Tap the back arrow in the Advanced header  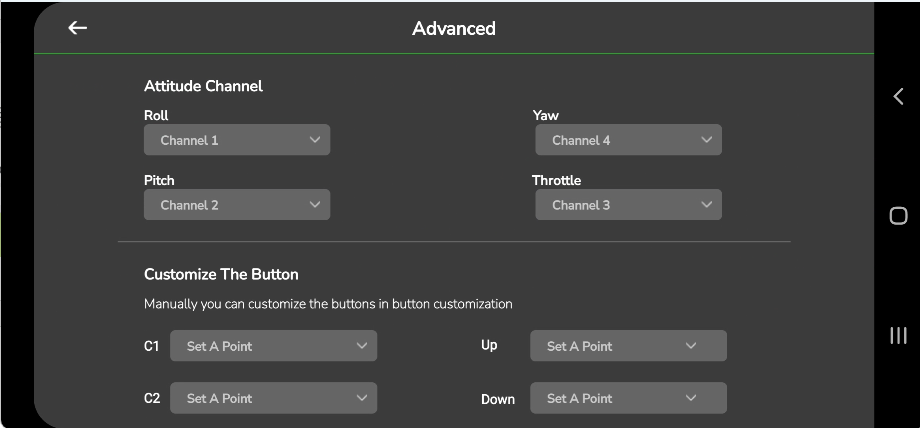(77, 28)
